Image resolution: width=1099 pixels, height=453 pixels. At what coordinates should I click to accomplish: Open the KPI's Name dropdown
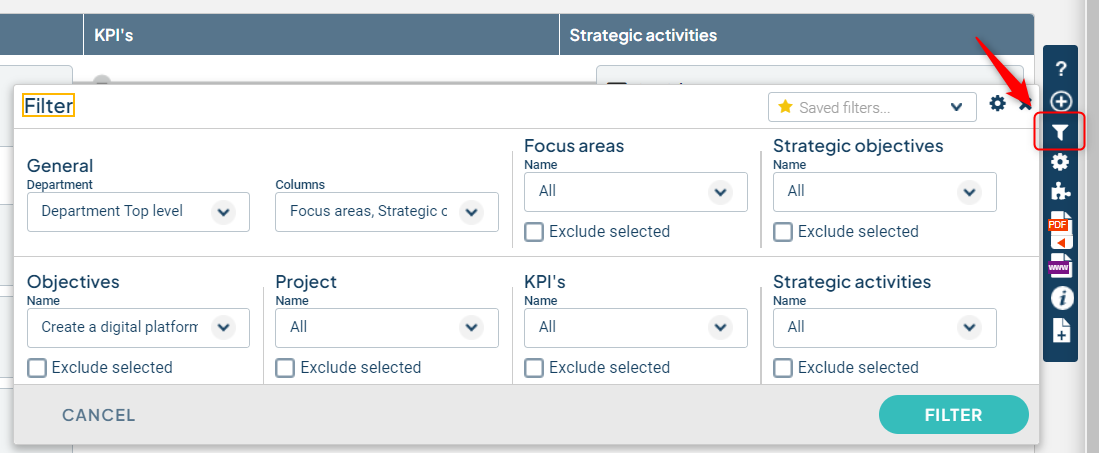[x=636, y=327]
